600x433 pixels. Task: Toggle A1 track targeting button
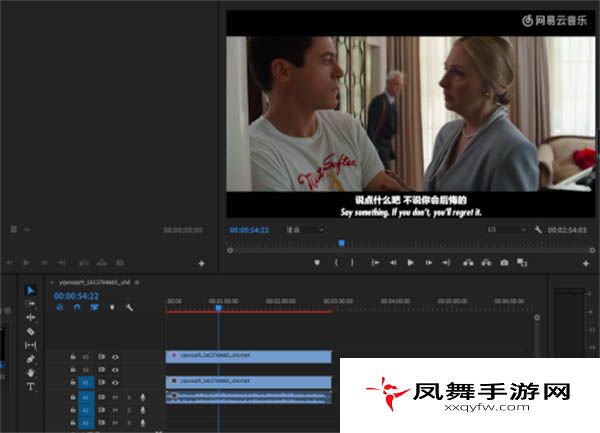86,397
